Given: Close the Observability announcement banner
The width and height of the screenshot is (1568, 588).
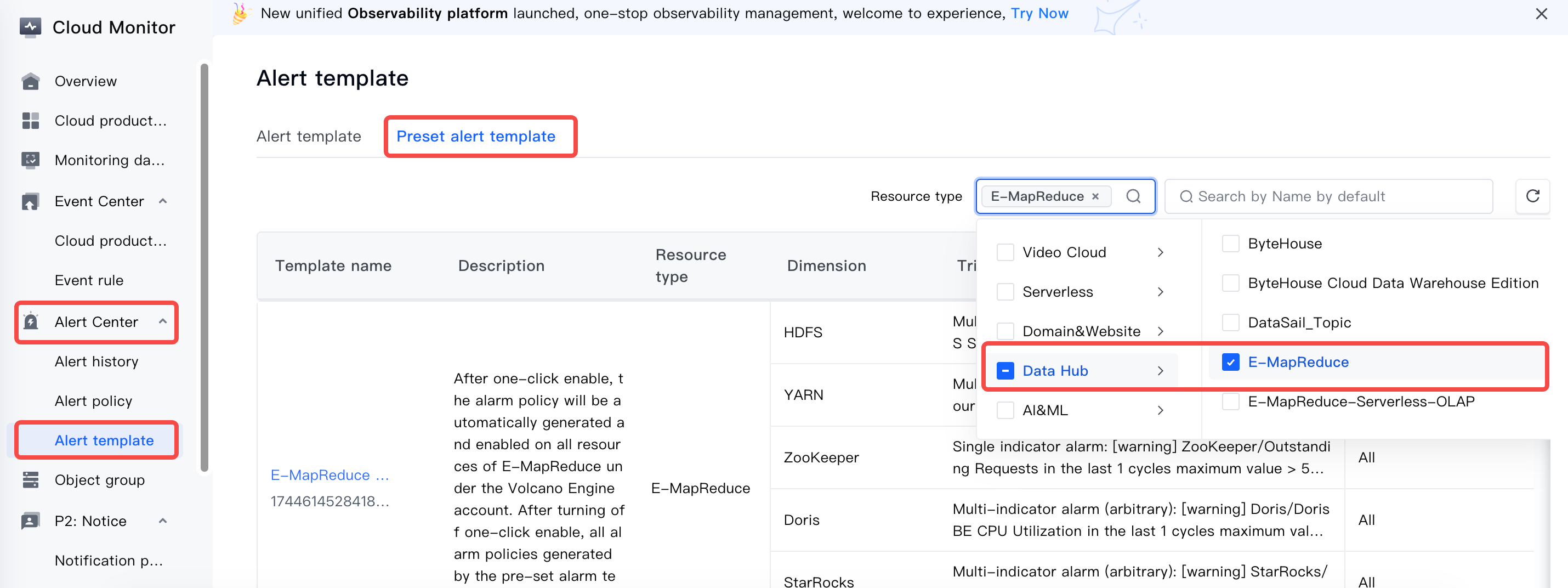Looking at the screenshot, I should pyautogui.click(x=1541, y=13).
